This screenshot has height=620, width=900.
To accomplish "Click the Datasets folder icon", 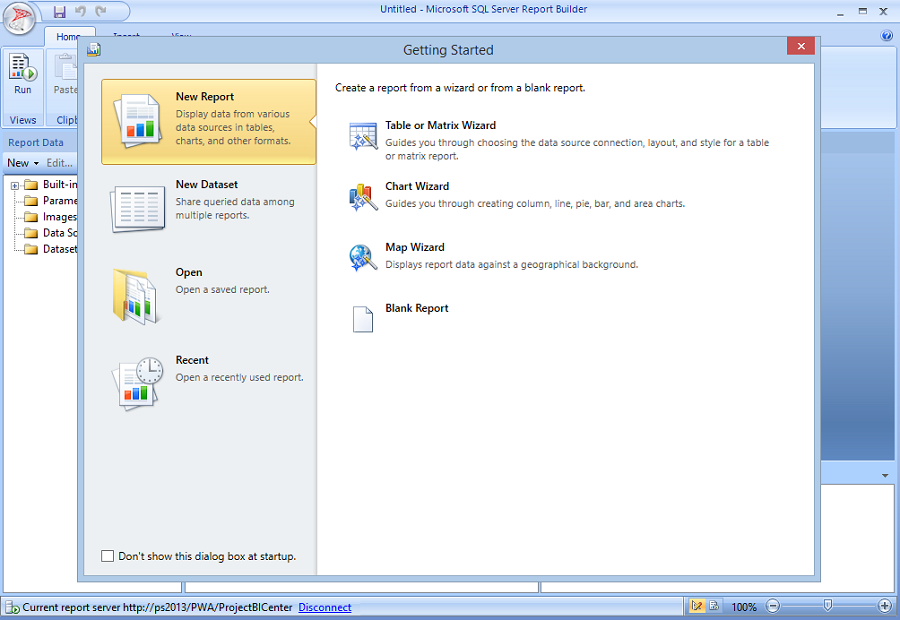I will pos(31,249).
